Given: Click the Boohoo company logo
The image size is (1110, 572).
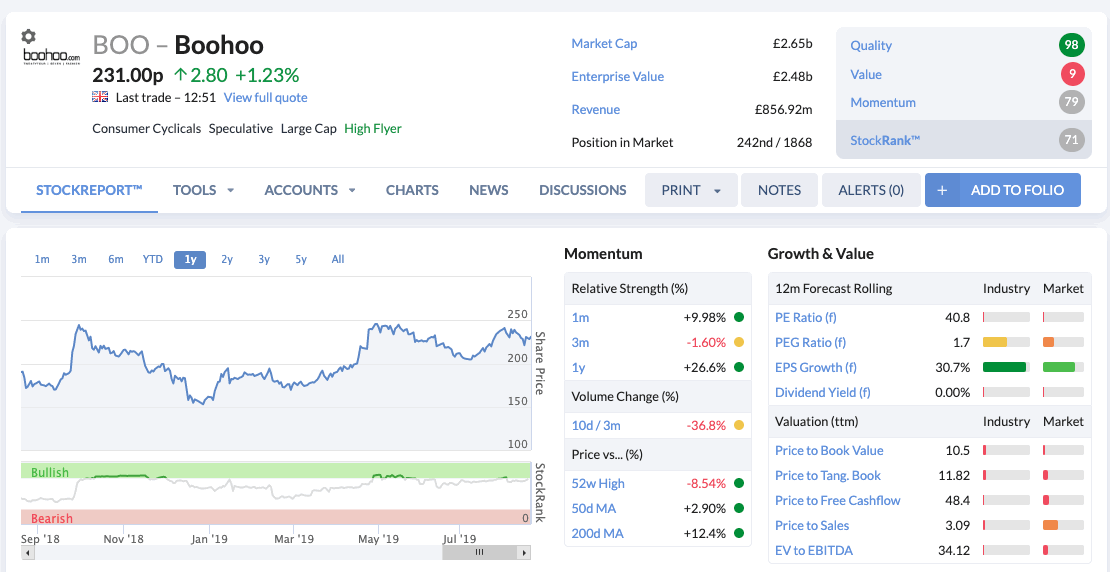Looking at the screenshot, I should pyautogui.click(x=51, y=56).
